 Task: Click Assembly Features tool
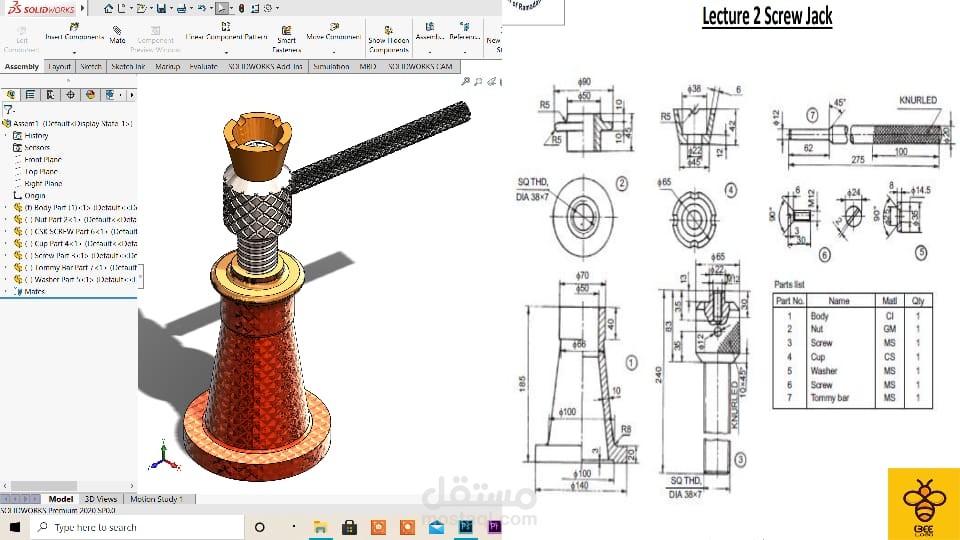(x=429, y=32)
